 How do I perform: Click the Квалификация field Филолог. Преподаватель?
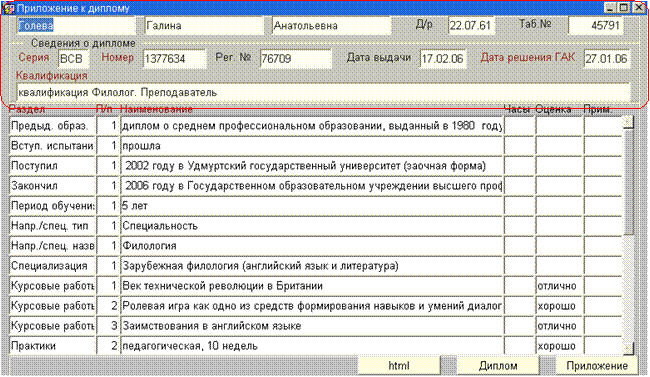pos(323,92)
